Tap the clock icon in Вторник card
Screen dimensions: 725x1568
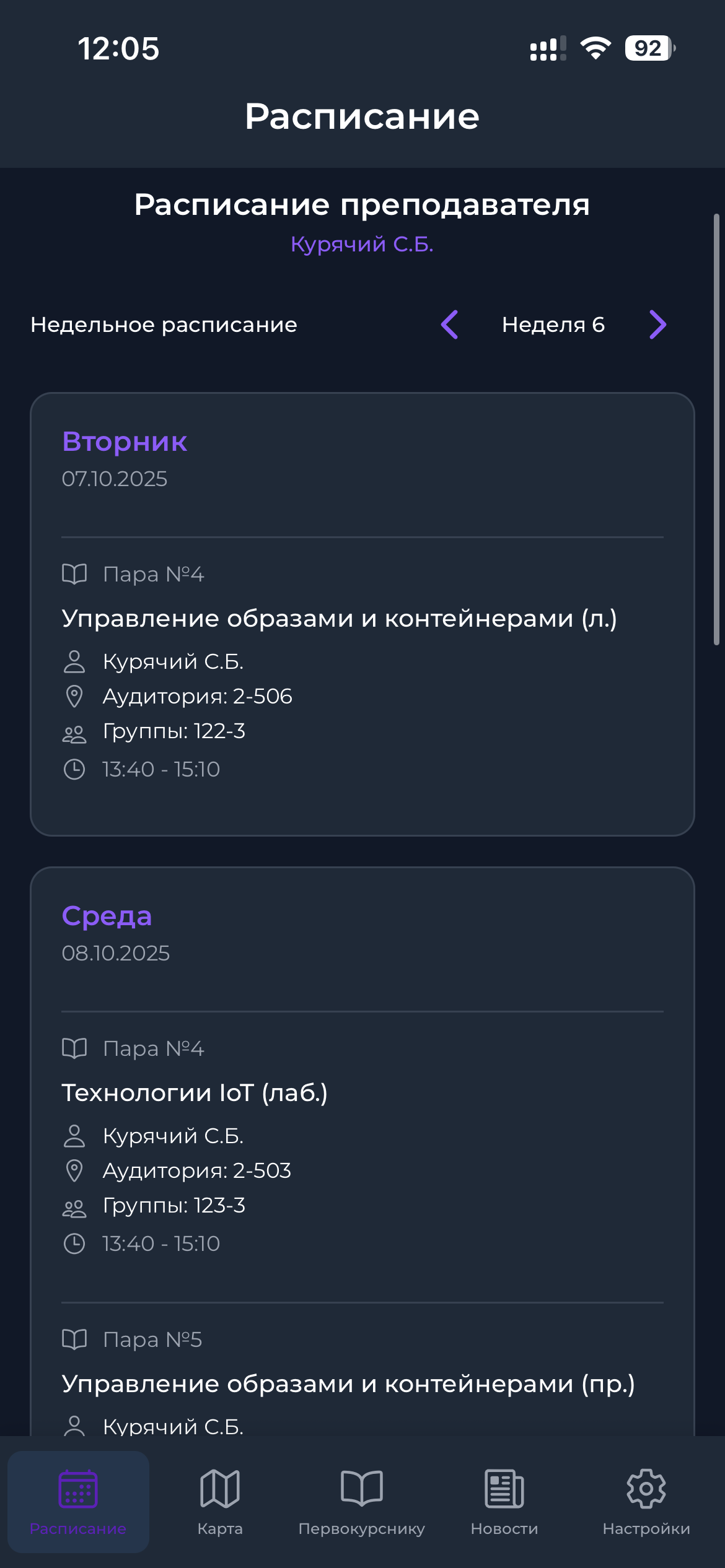point(74,769)
